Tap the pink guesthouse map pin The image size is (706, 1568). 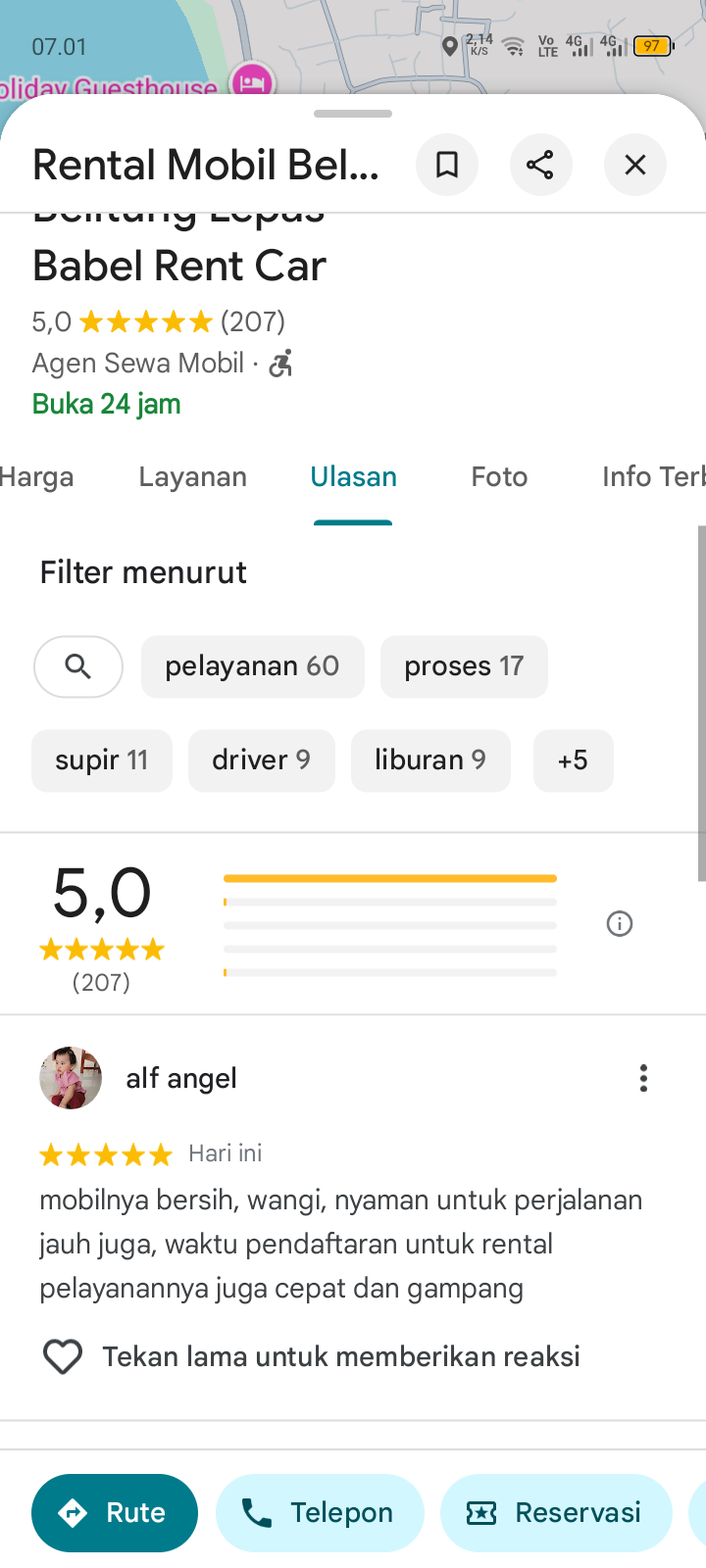click(252, 80)
